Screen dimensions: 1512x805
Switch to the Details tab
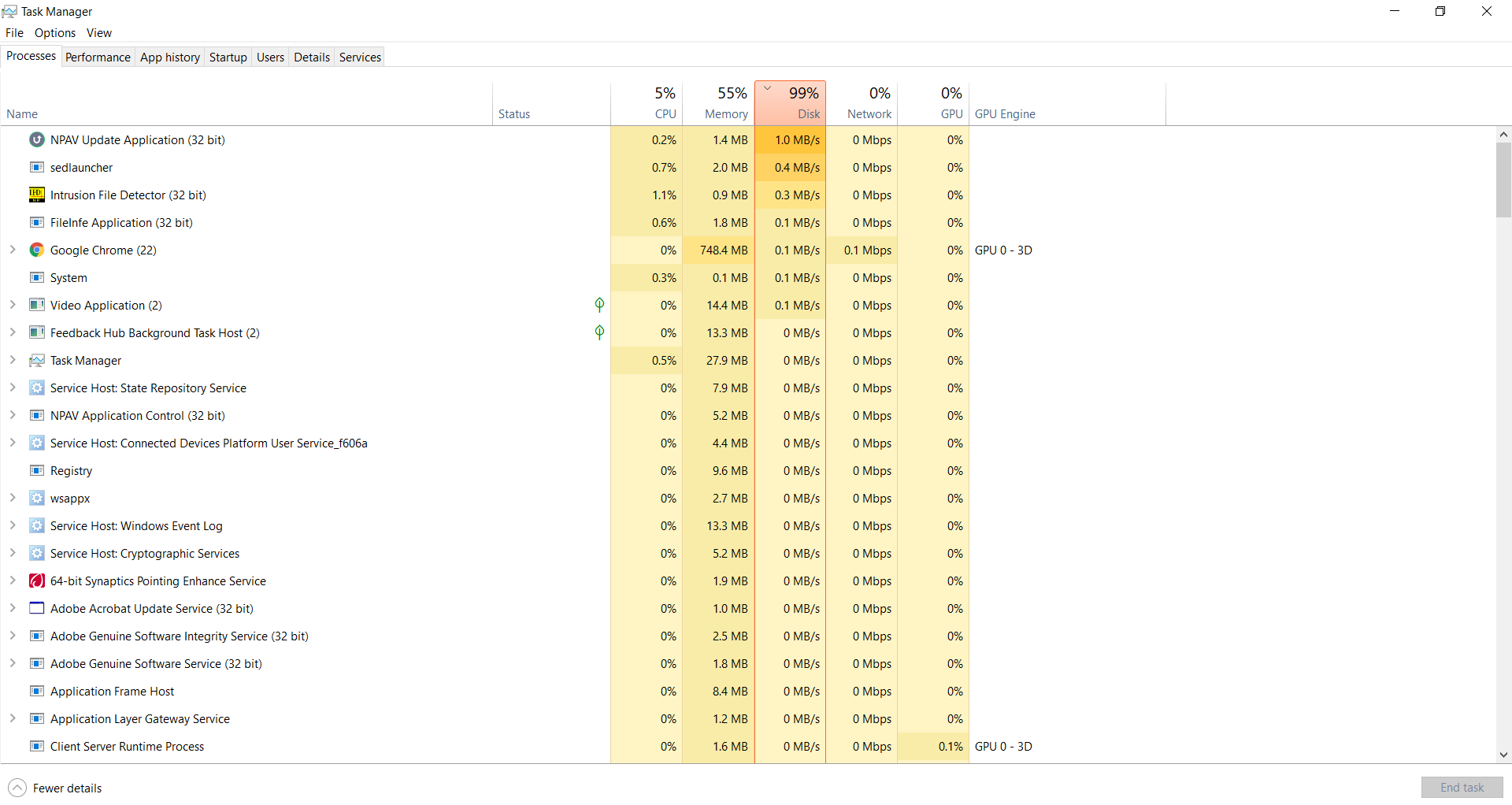(312, 57)
